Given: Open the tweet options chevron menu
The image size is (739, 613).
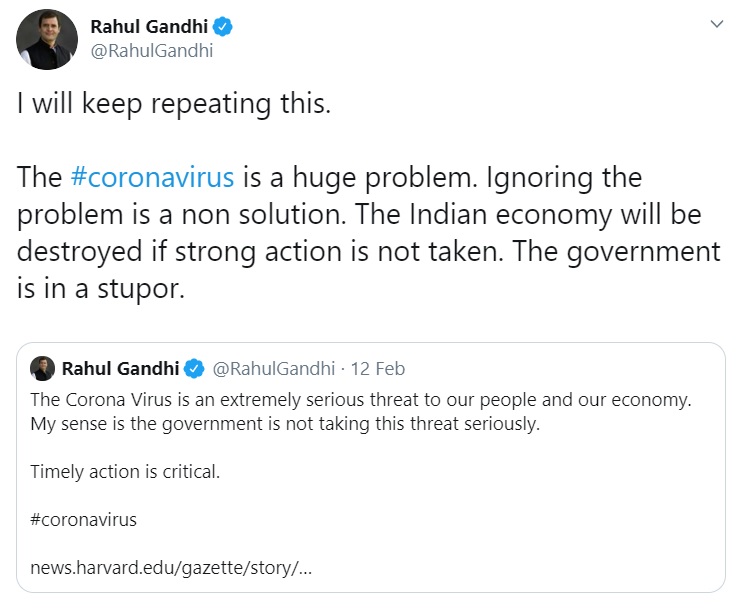Looking at the screenshot, I should point(715,25).
